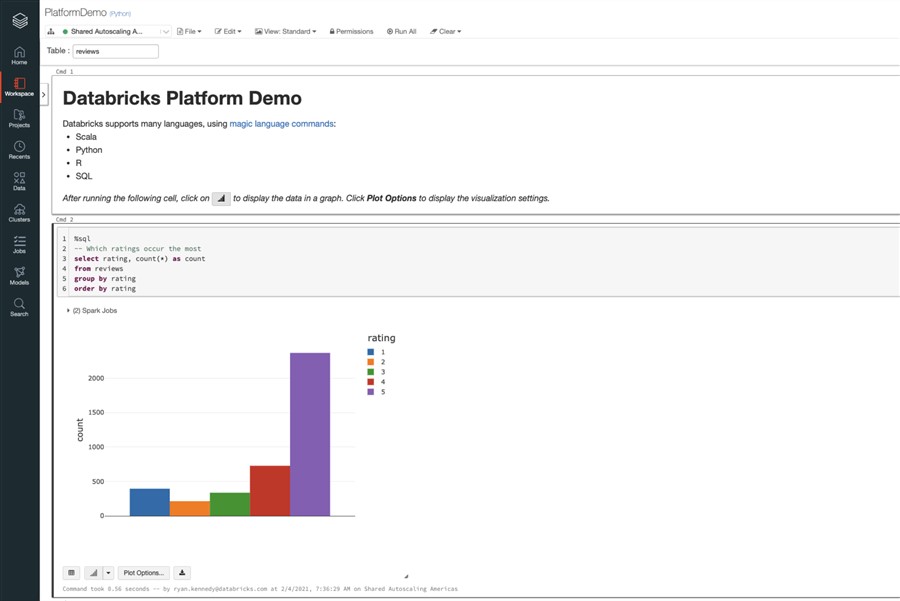900x601 pixels.
Task: Open notebook Permissions
Action: 351,32
